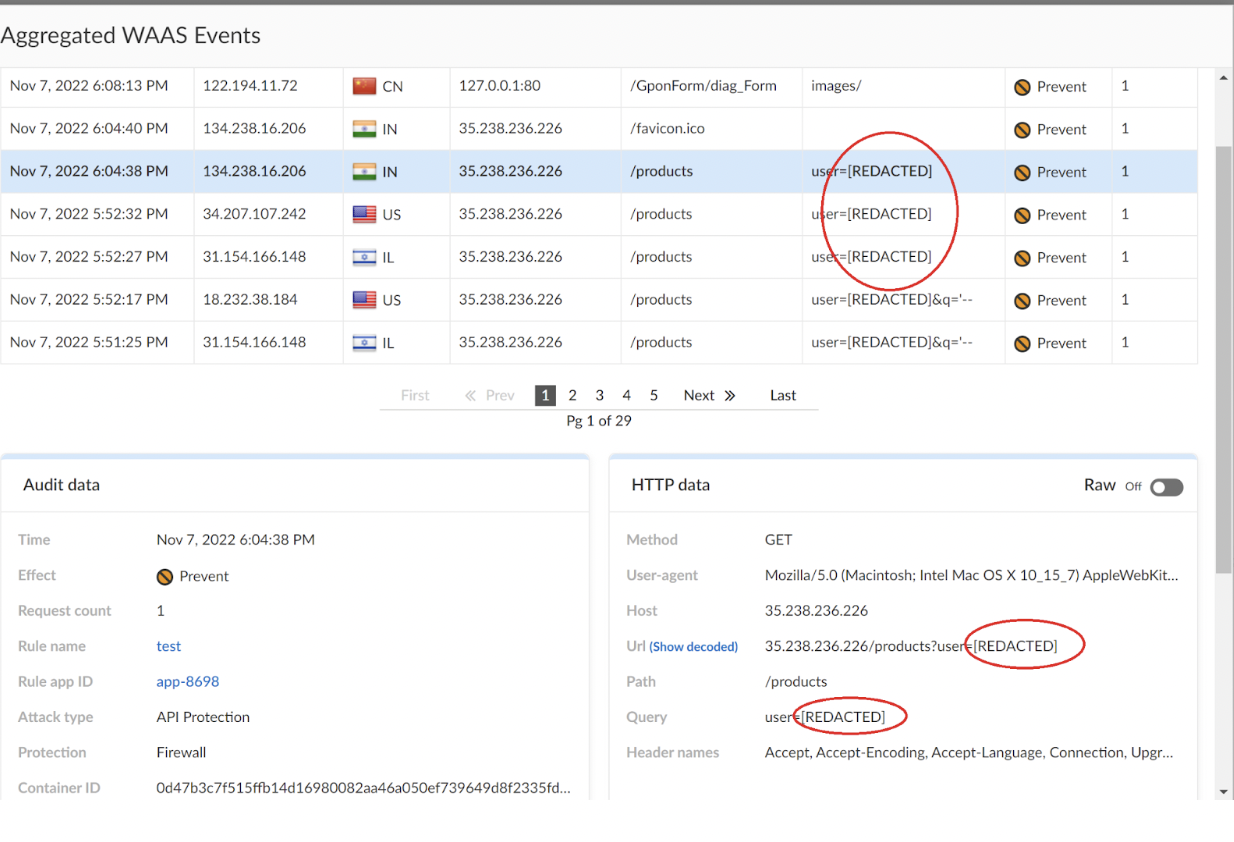The image size is (1234, 842).
Task: Click Aggregated WAAS Events title
Action: click(131, 36)
